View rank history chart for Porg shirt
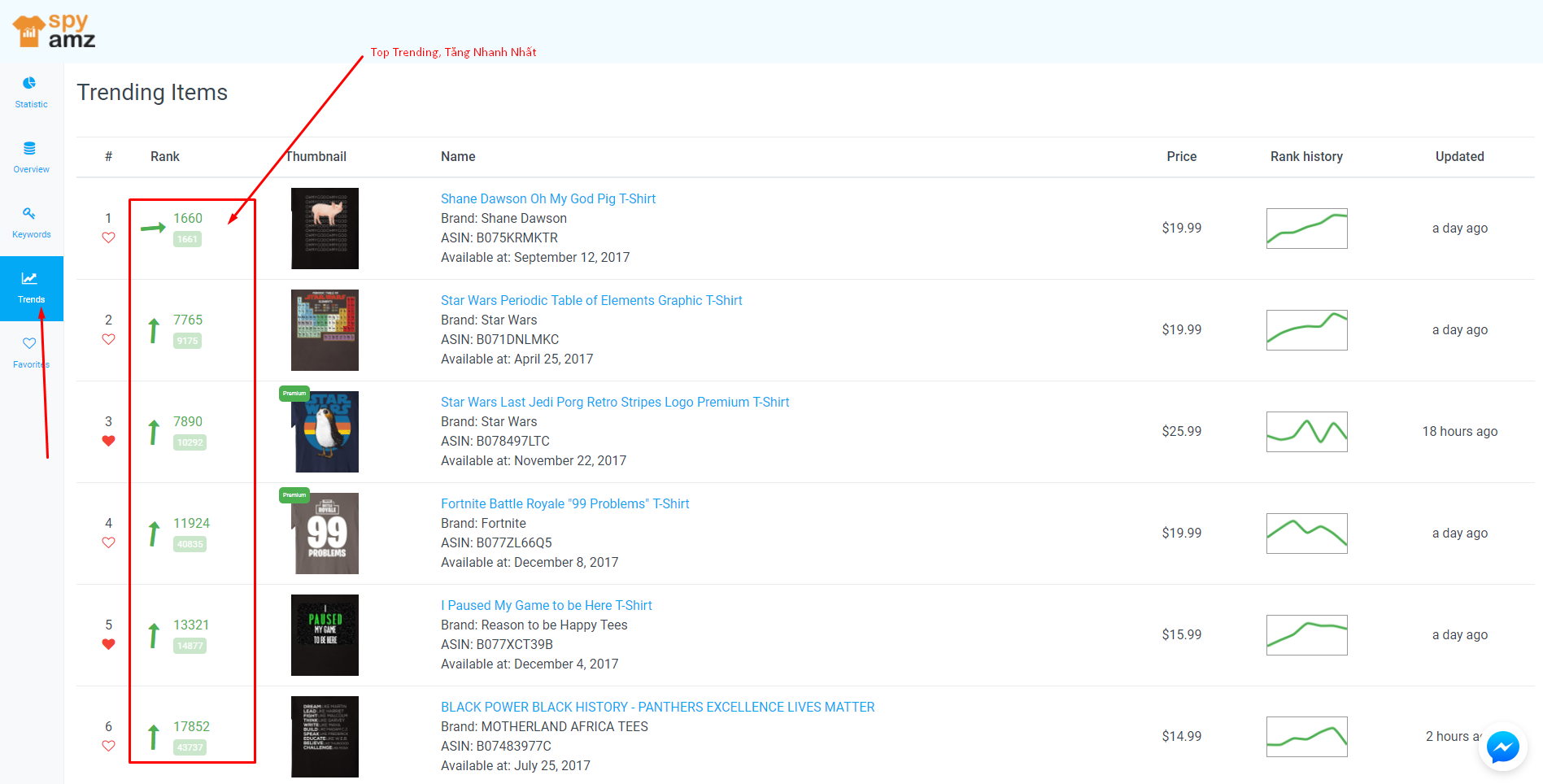The image size is (1543, 784). (1306, 432)
